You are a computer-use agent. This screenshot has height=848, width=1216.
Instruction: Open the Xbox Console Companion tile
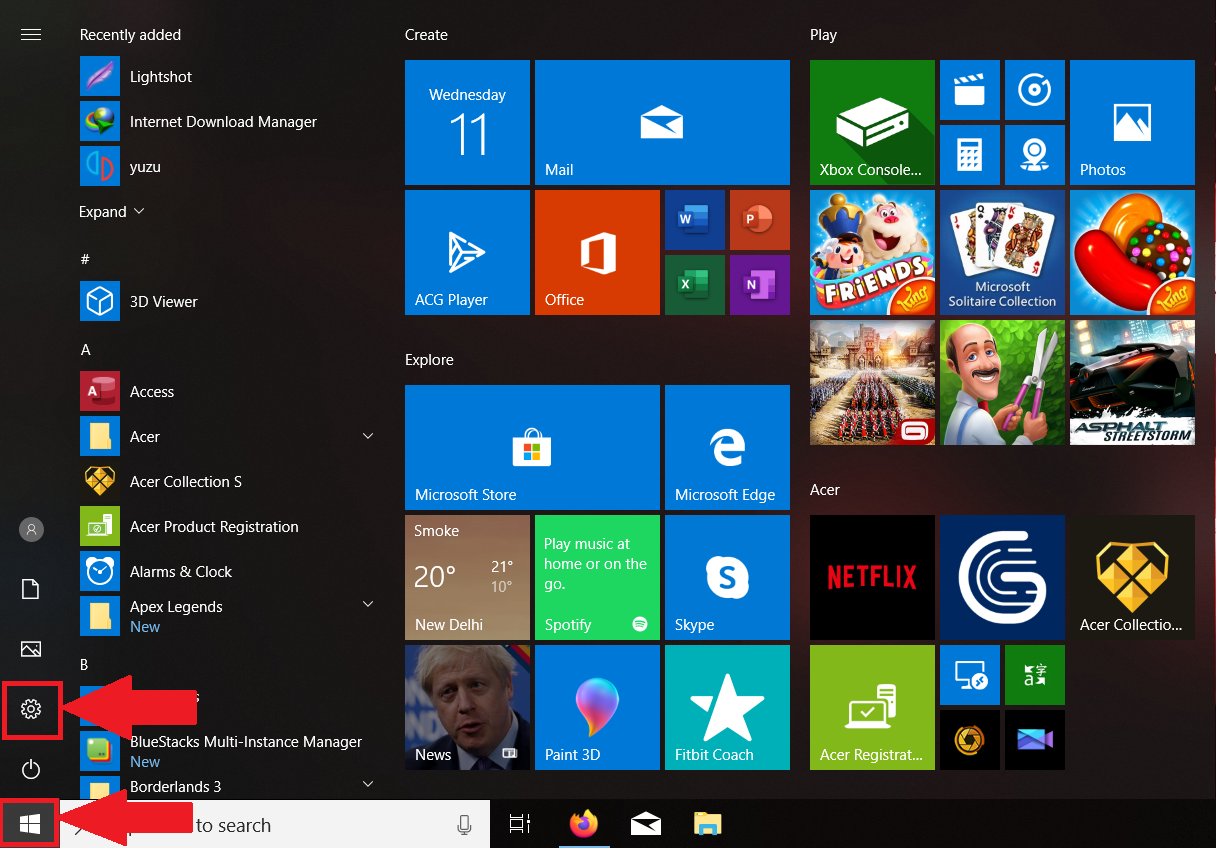pyautogui.click(x=872, y=122)
